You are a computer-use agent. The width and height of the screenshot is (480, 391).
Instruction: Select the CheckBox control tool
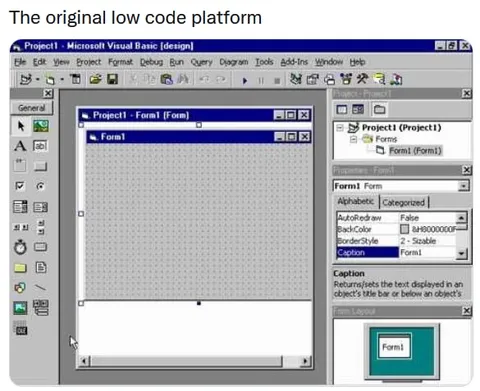(20, 186)
